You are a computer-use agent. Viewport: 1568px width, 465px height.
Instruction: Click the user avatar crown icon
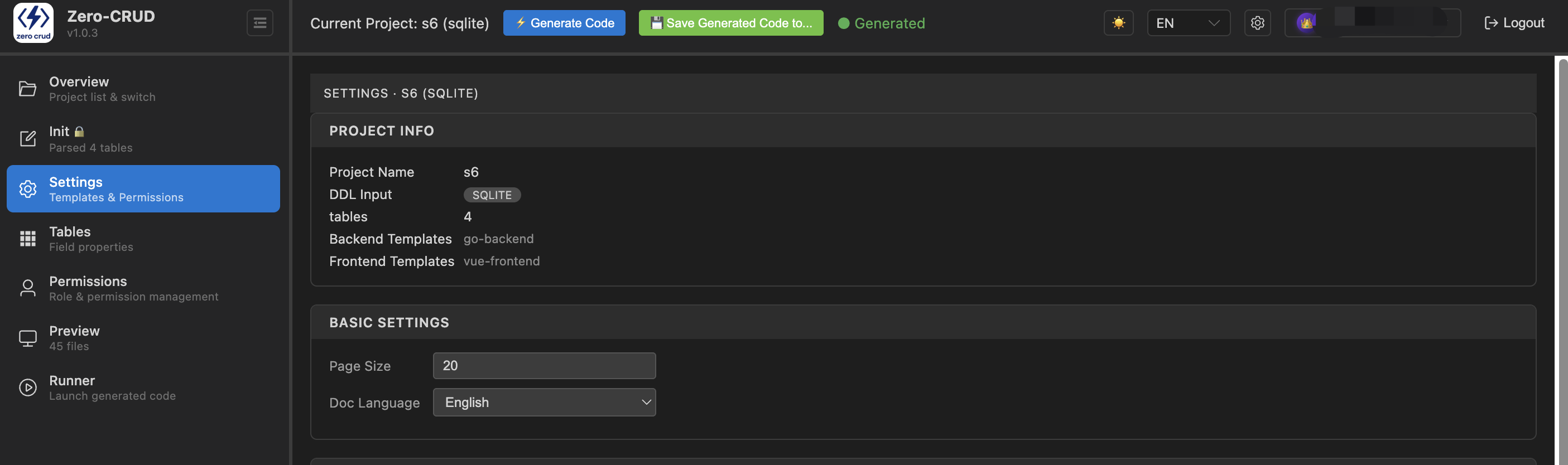click(1306, 23)
